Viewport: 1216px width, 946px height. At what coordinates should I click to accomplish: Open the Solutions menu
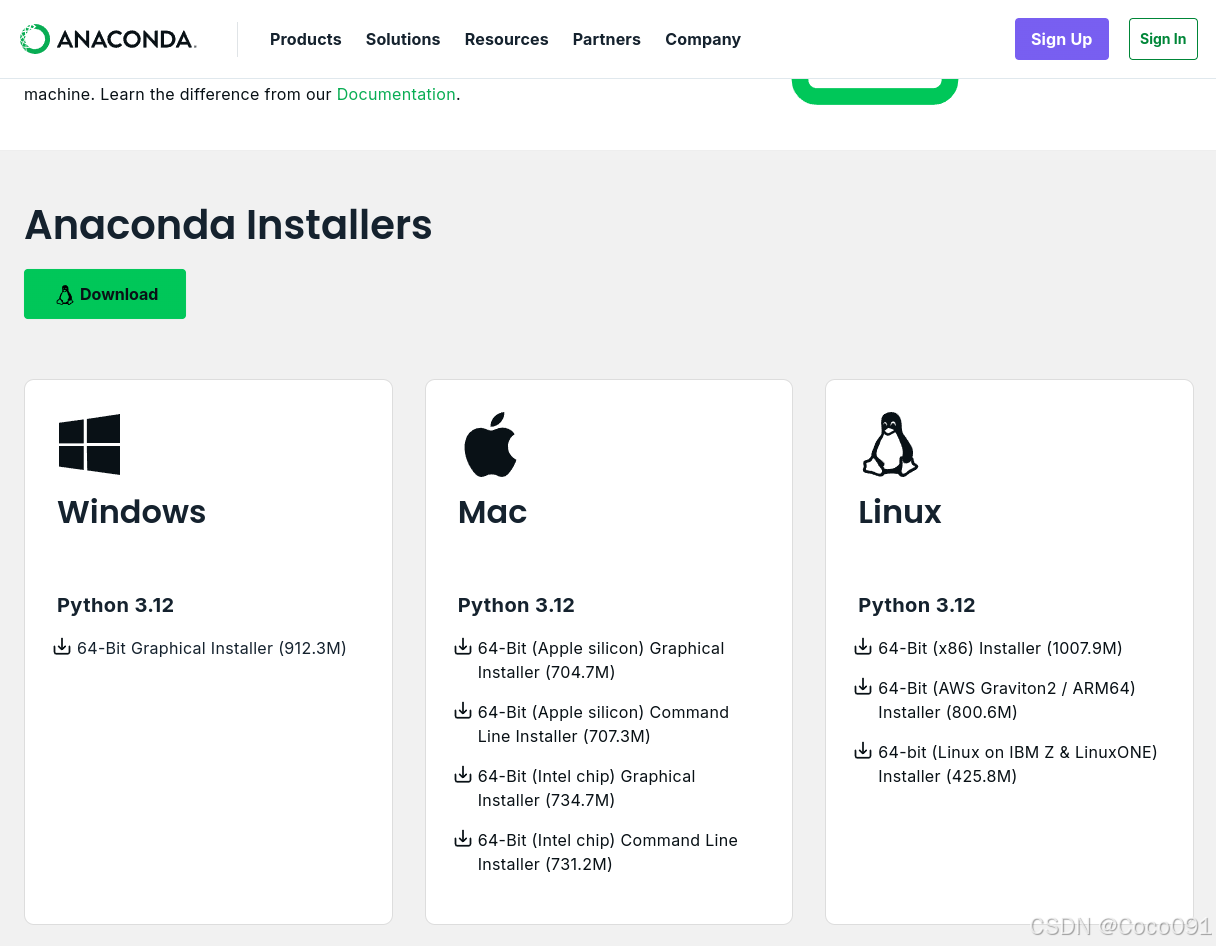pyautogui.click(x=403, y=39)
